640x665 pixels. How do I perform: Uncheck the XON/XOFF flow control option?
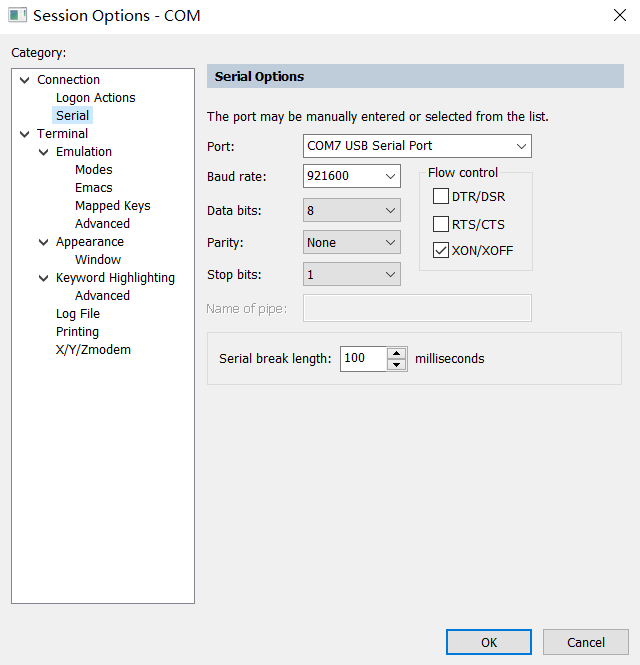click(441, 251)
